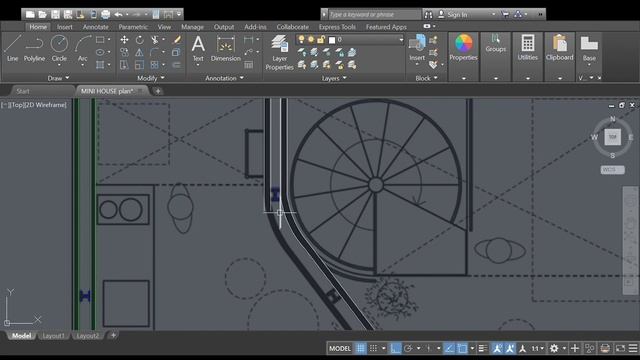Activate the Rotate tool
The width and height of the screenshot is (640, 360).
point(140,40)
